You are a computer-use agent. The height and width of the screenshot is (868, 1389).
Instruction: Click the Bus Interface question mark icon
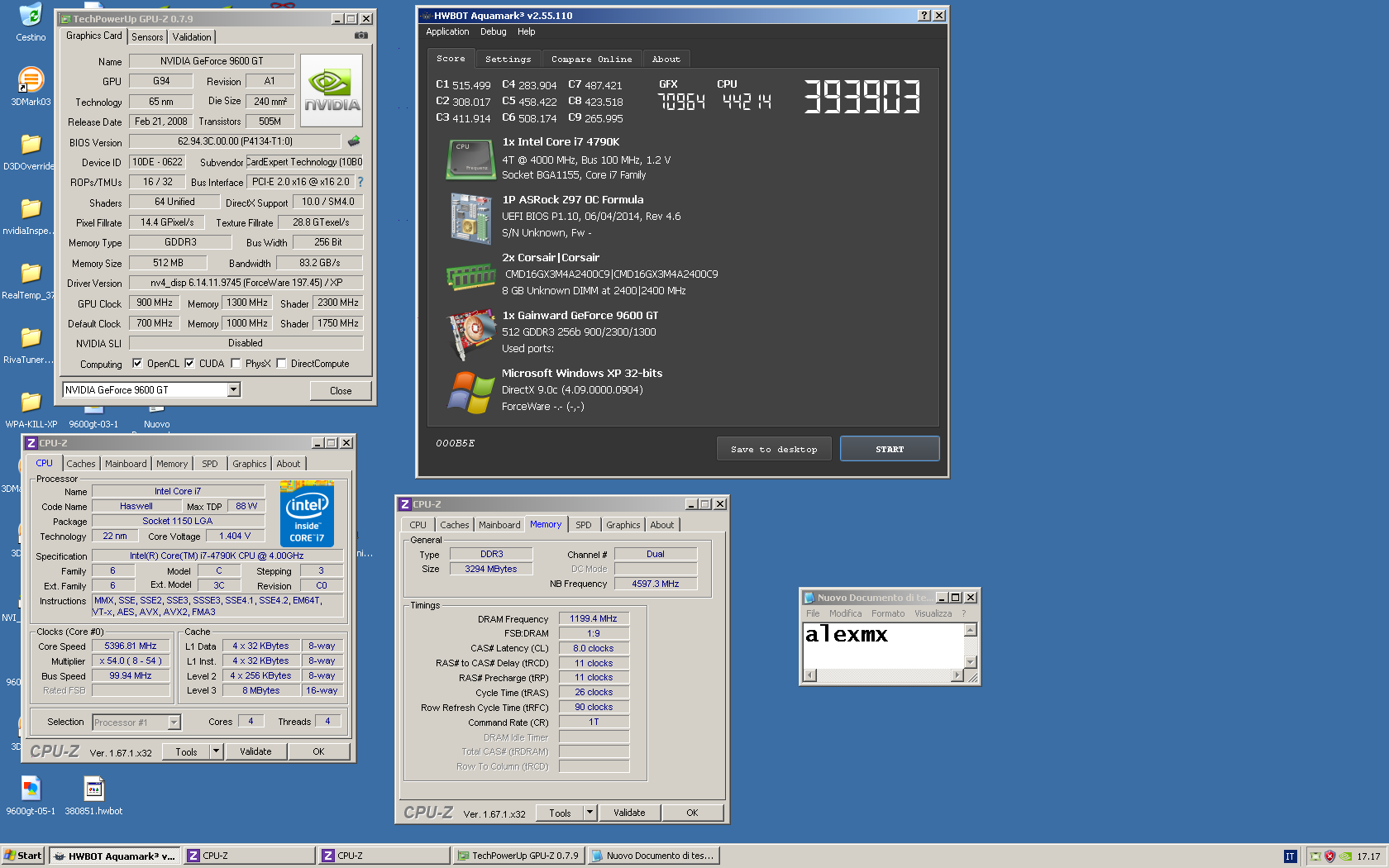(x=360, y=182)
